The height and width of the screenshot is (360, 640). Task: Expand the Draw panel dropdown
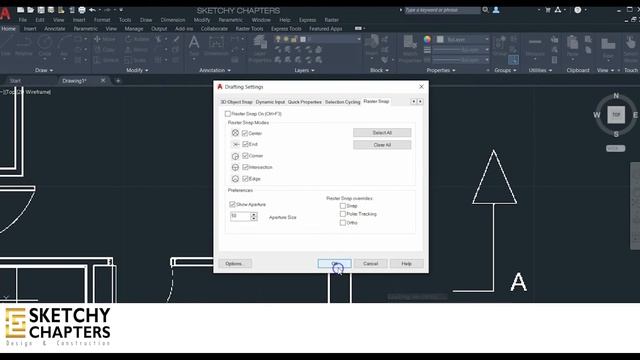(44, 70)
